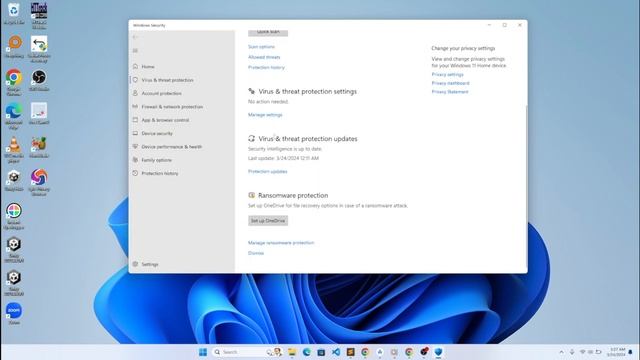The image size is (640, 360).
Task: Open Privacy Statement link
Action: pyautogui.click(x=450, y=92)
